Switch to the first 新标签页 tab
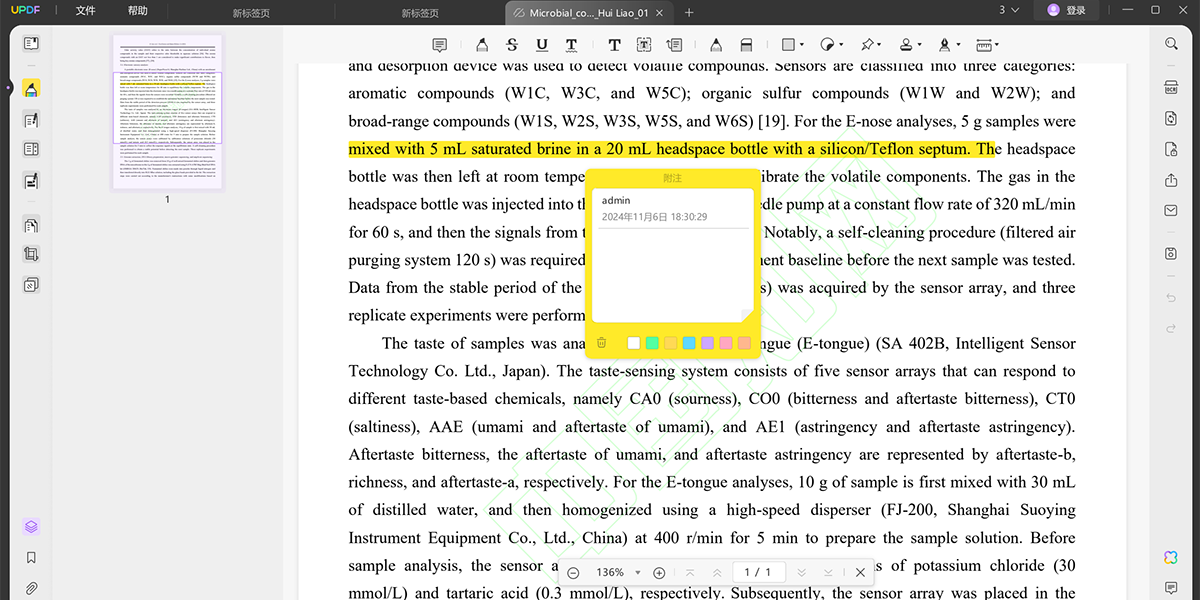 coord(251,13)
